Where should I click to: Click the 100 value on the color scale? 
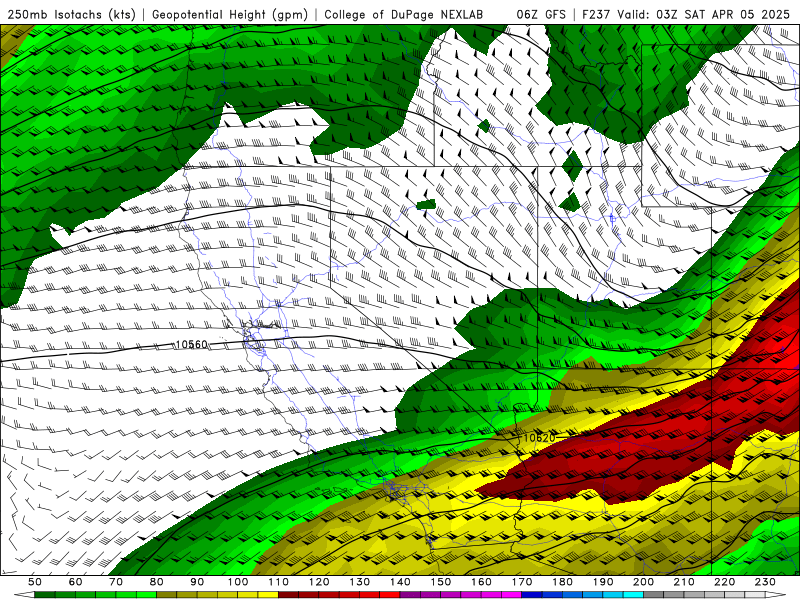click(x=238, y=582)
